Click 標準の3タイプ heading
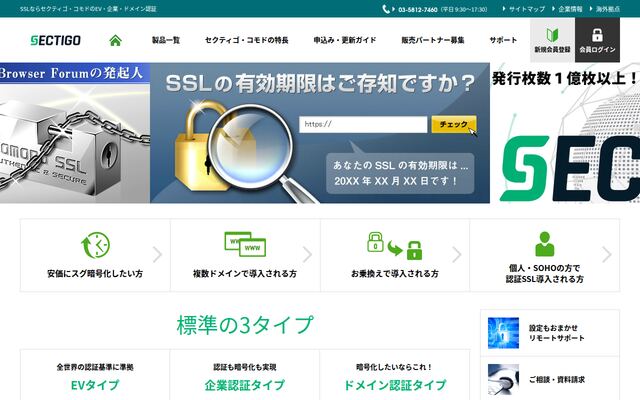640x400 pixels. point(245,325)
